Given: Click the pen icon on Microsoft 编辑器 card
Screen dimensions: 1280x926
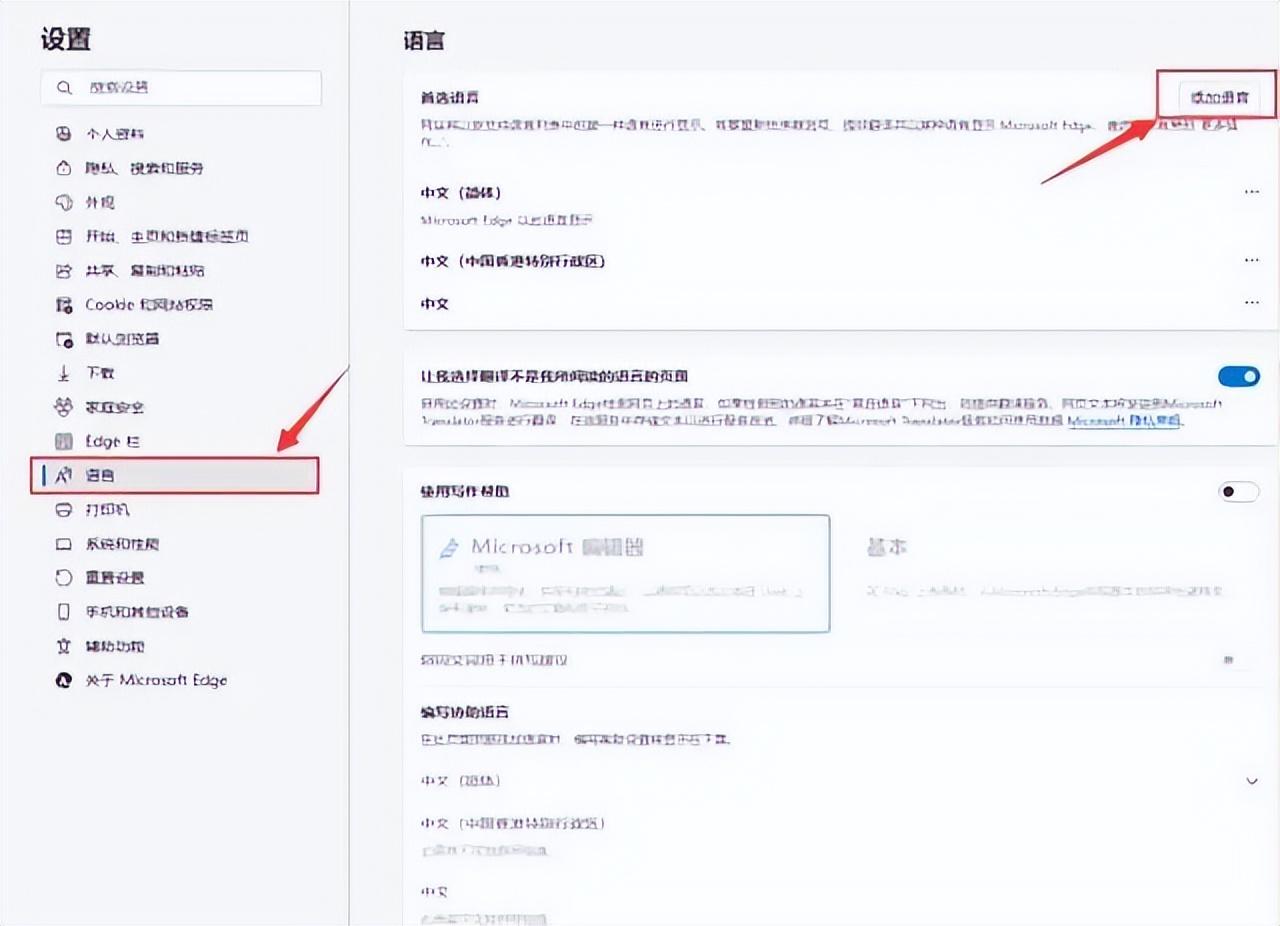Looking at the screenshot, I should [450, 548].
